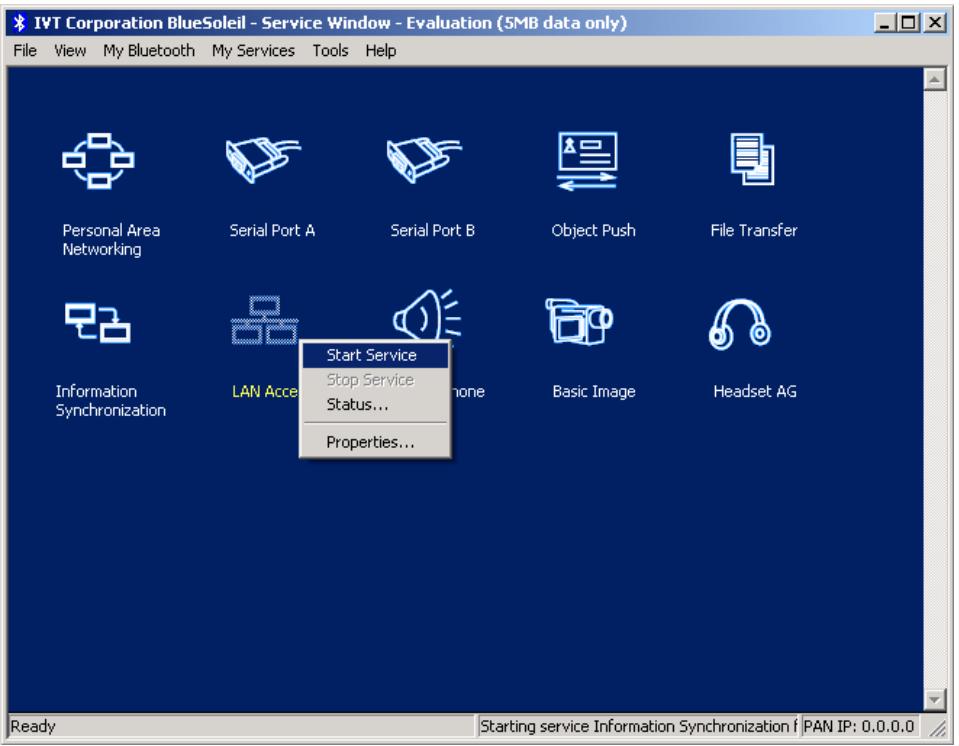Click the scrollbar up arrow
The image size is (959, 746).
pos(935,79)
